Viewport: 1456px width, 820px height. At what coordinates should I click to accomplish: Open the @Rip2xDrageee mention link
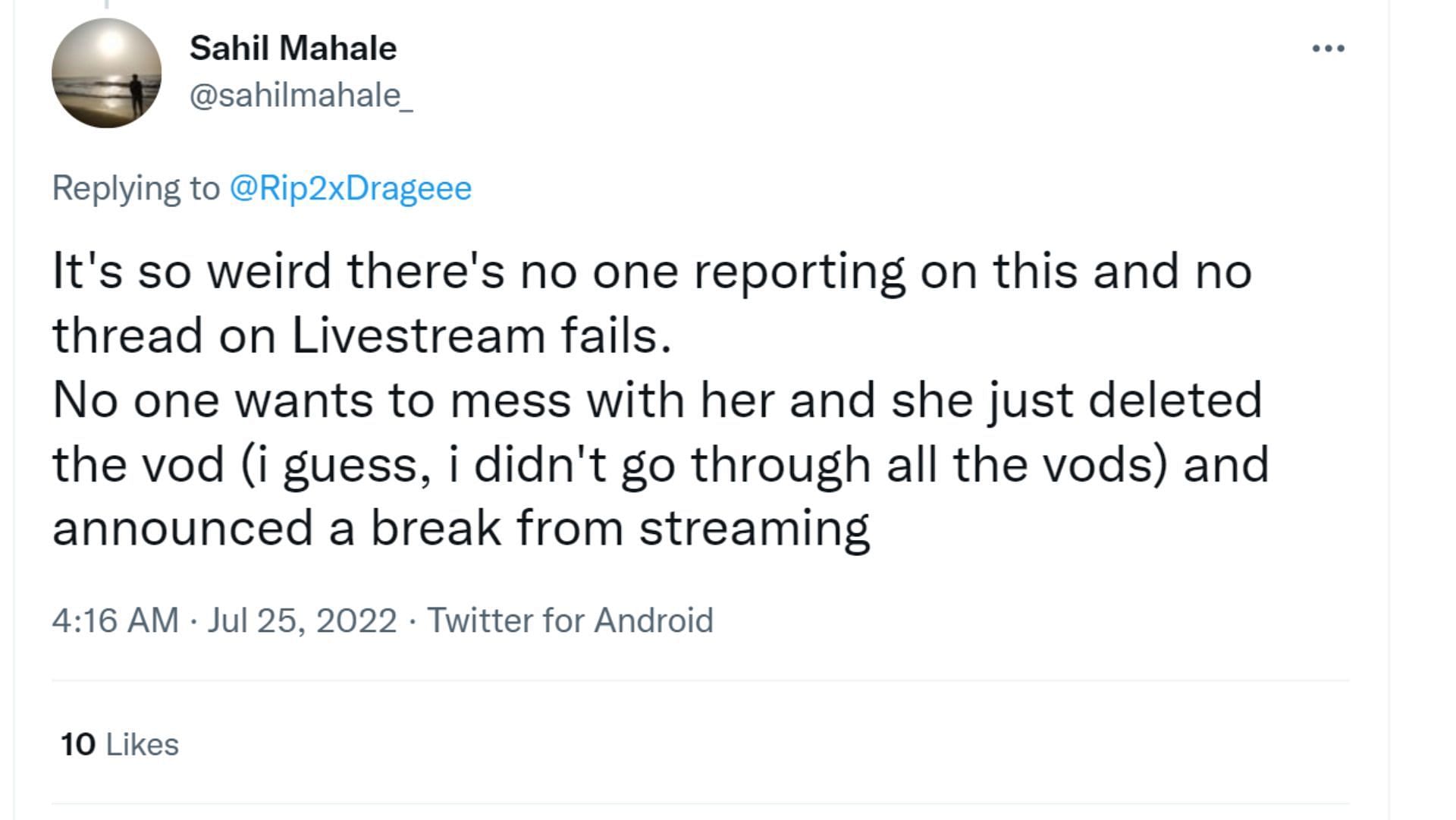click(350, 188)
